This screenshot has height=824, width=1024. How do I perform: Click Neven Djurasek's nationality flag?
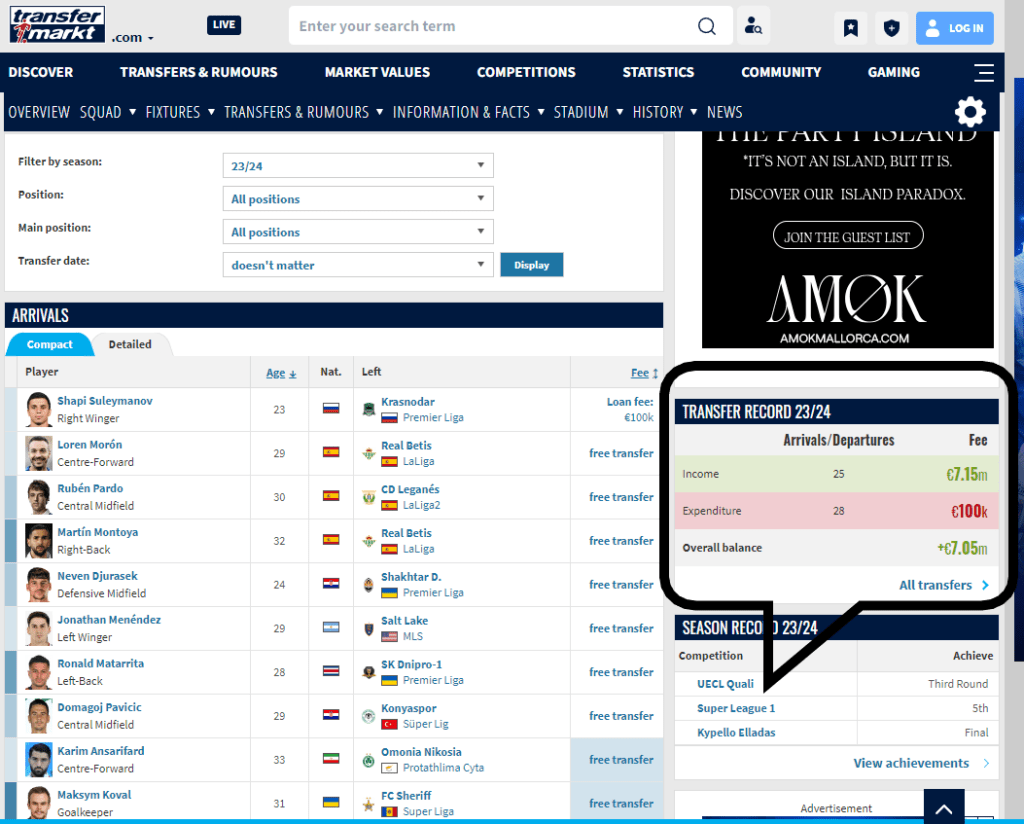pyautogui.click(x=331, y=584)
